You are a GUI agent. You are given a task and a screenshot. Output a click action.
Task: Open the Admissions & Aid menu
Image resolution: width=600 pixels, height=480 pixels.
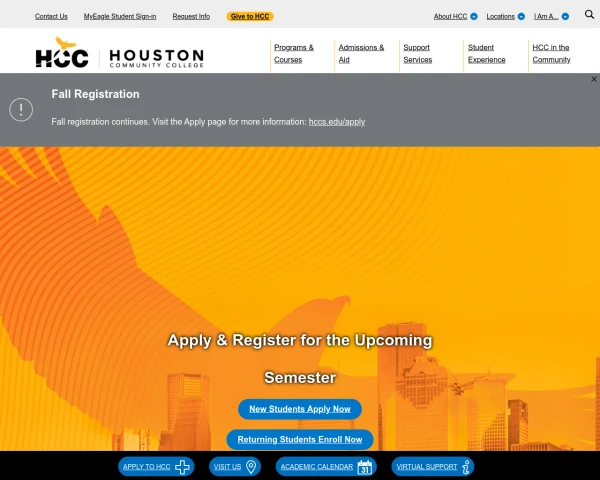click(x=361, y=54)
